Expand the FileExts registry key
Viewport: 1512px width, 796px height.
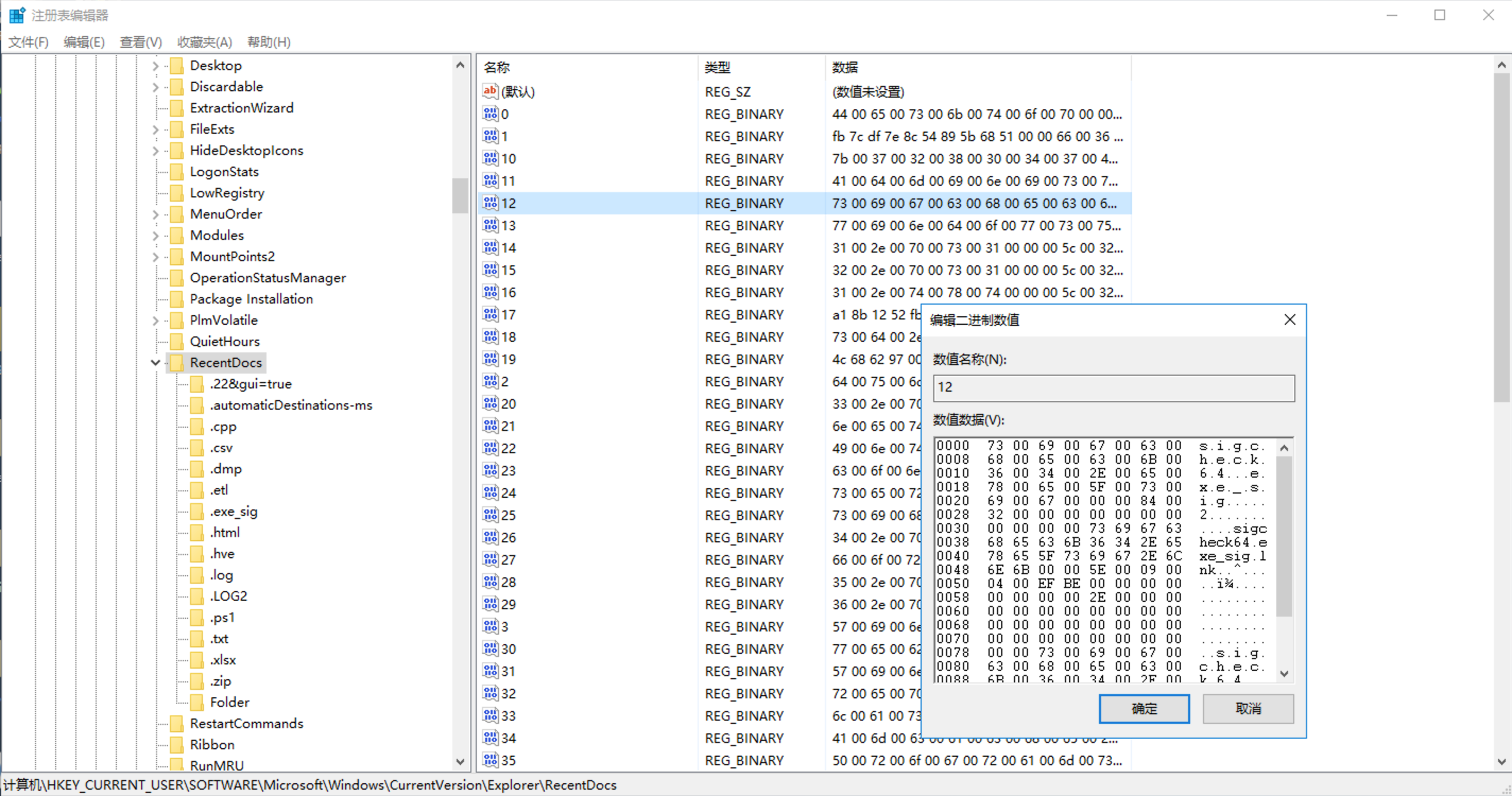tap(156, 129)
